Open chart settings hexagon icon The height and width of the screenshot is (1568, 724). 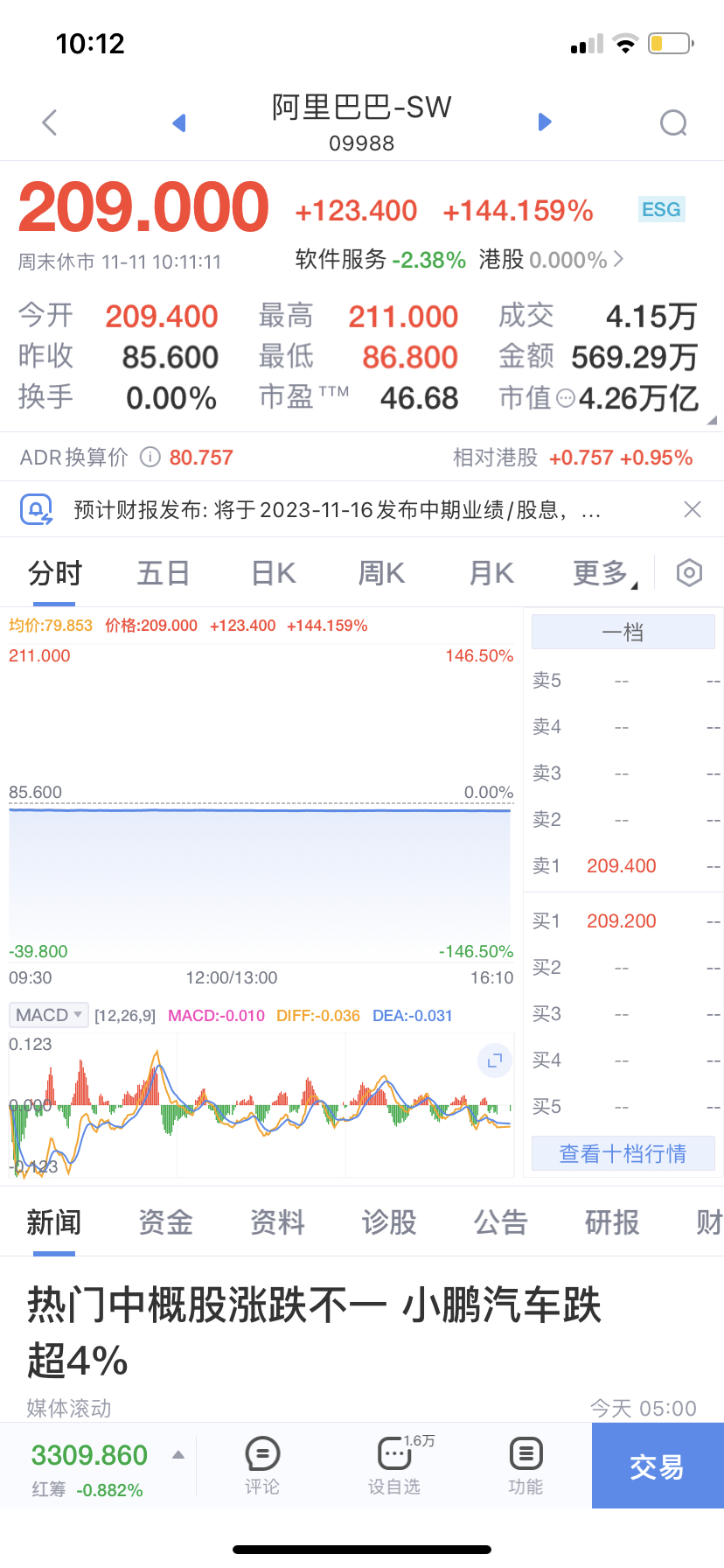click(x=689, y=573)
